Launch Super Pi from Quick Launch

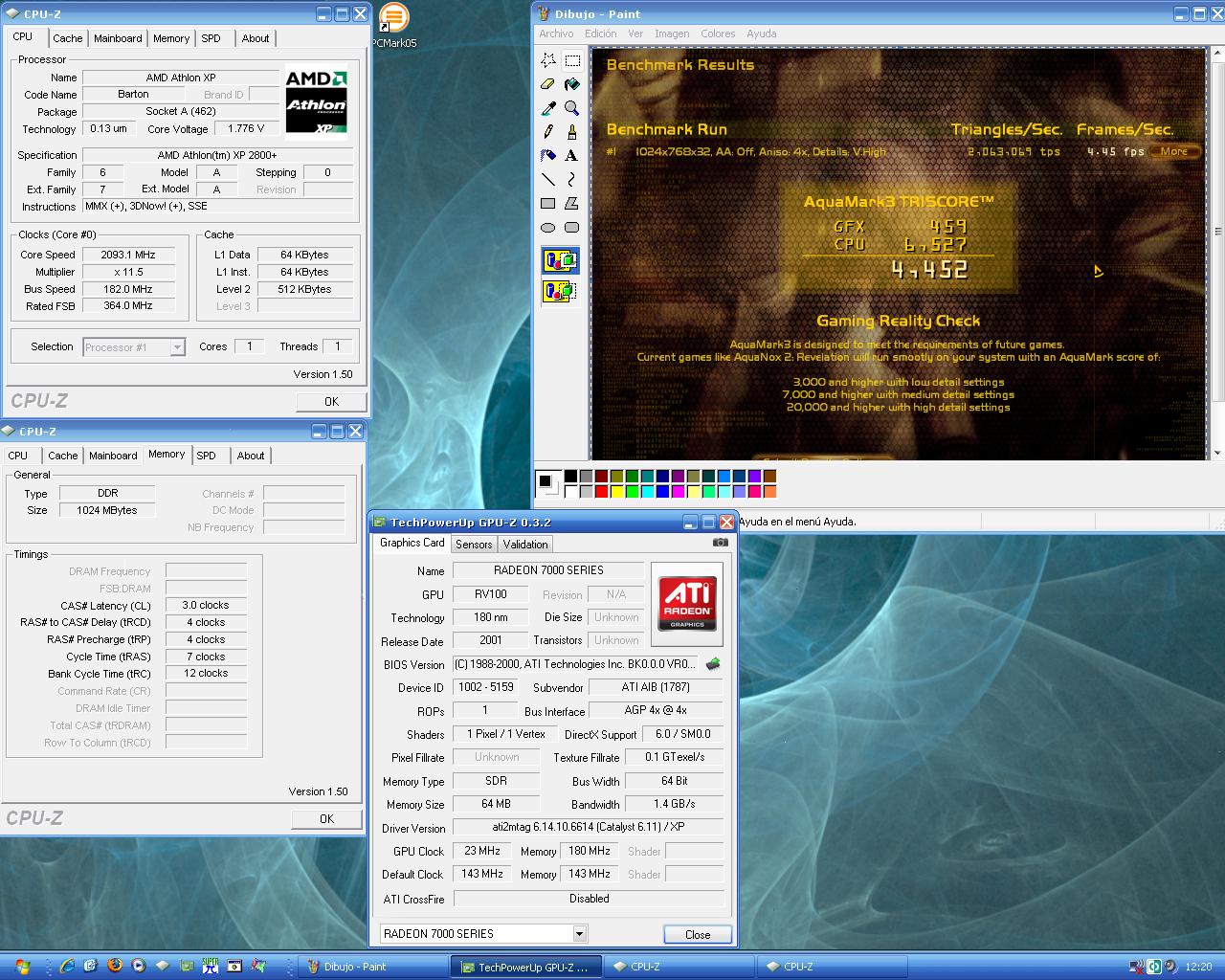click(211, 966)
